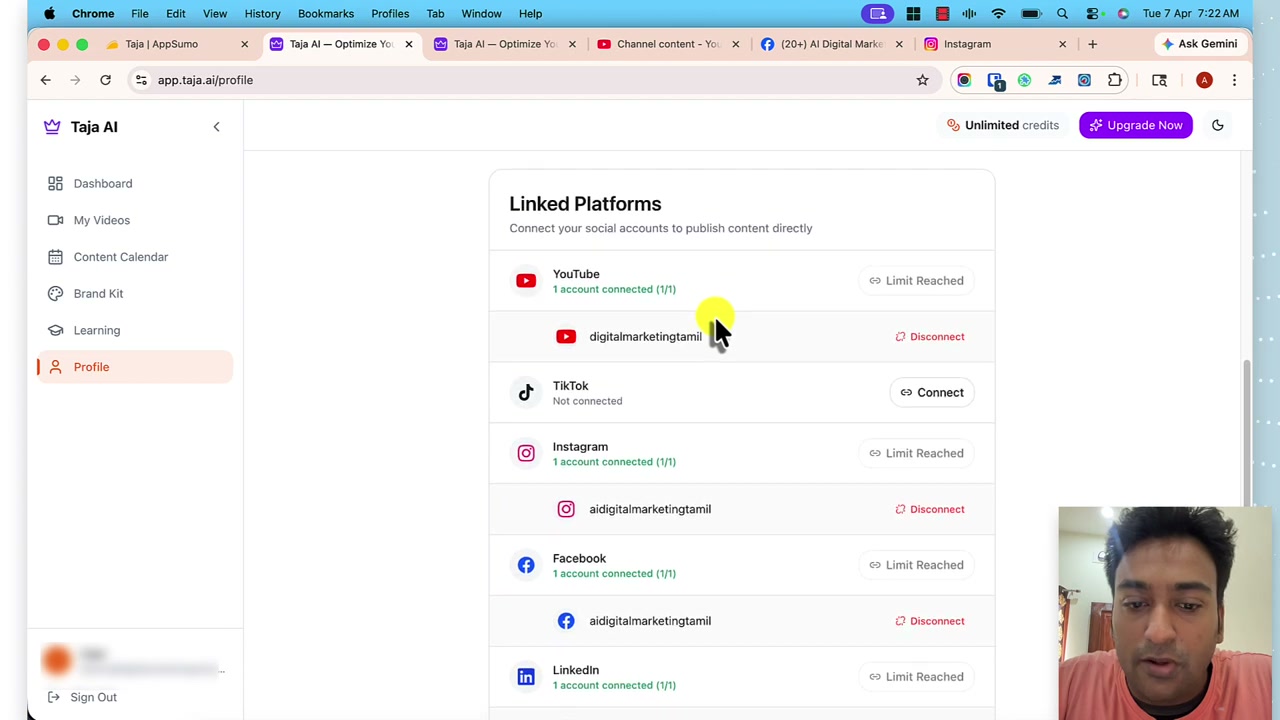This screenshot has height=720, width=1280.
Task: Switch to the Channel content YouTube tab
Action: coord(668,44)
